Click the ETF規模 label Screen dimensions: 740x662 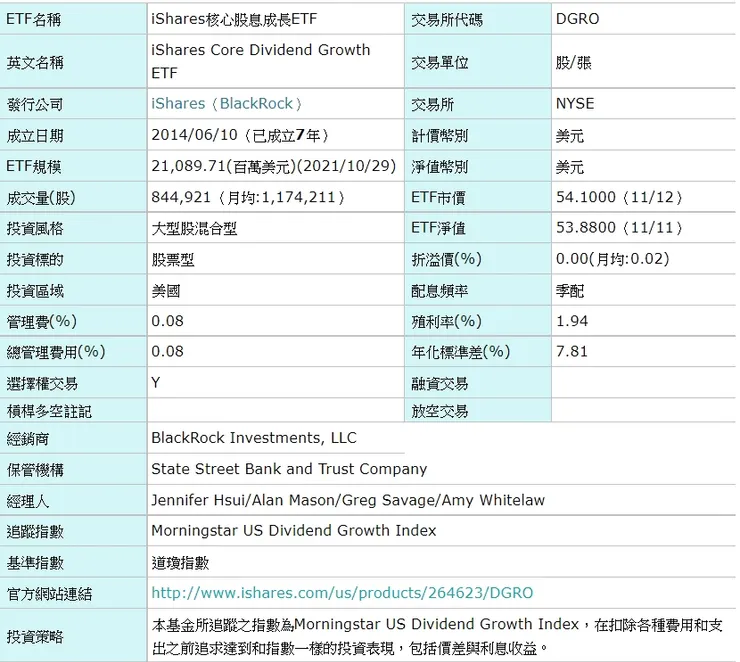(x=34, y=167)
